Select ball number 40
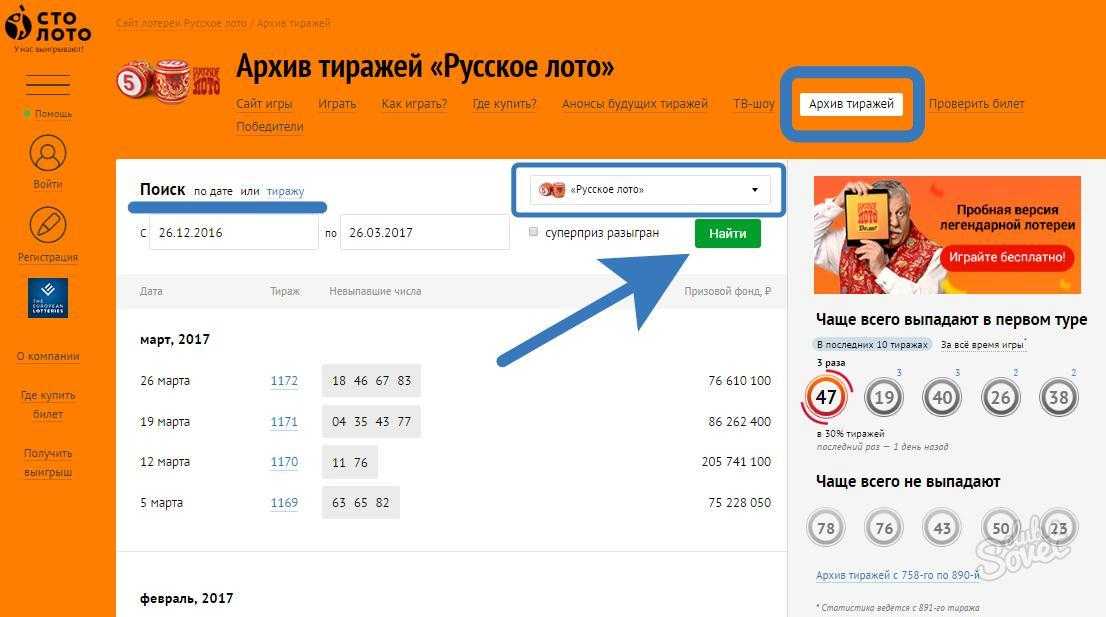Screen dimensions: 1106x617 coord(942,397)
